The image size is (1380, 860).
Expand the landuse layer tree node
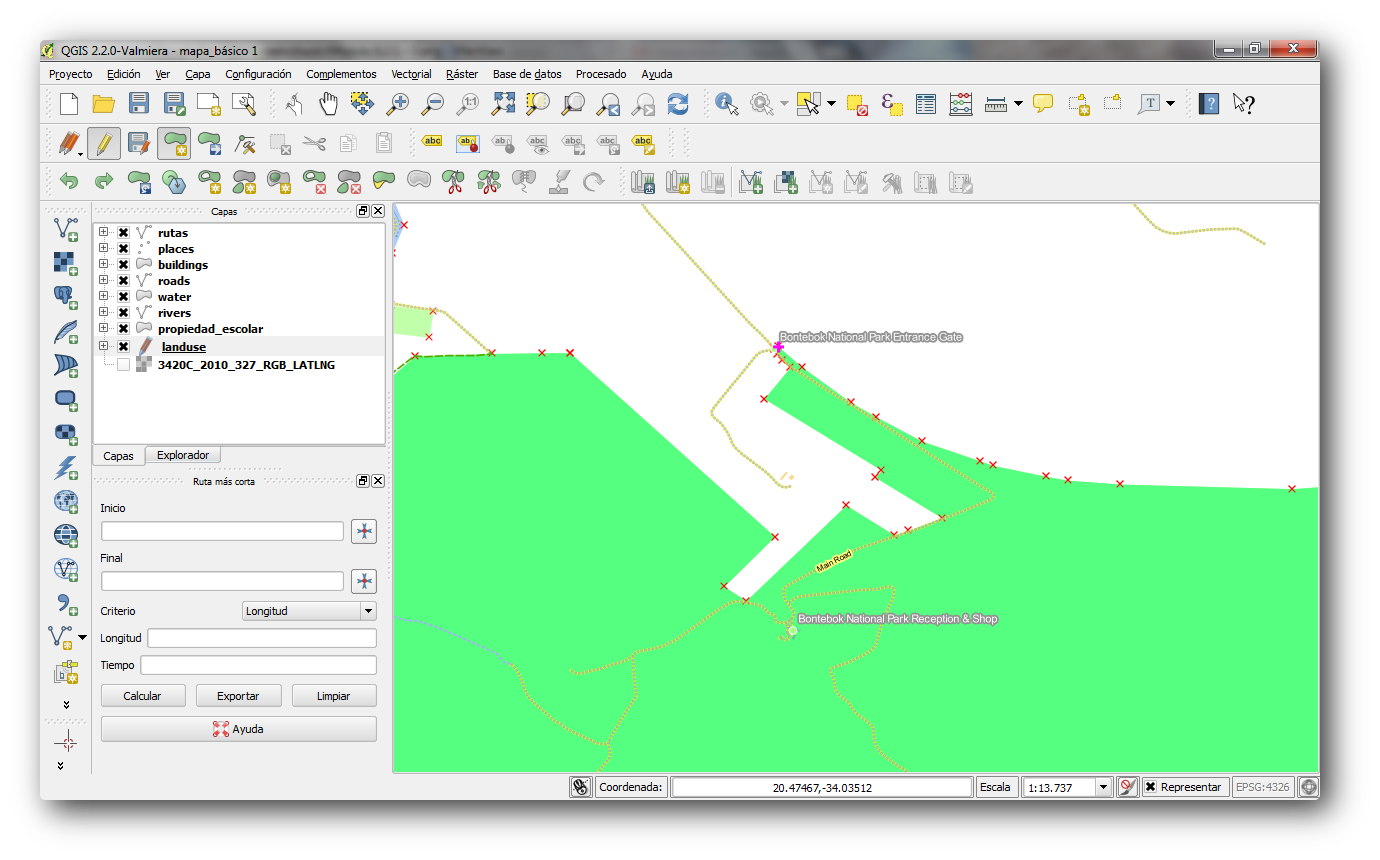pos(103,346)
